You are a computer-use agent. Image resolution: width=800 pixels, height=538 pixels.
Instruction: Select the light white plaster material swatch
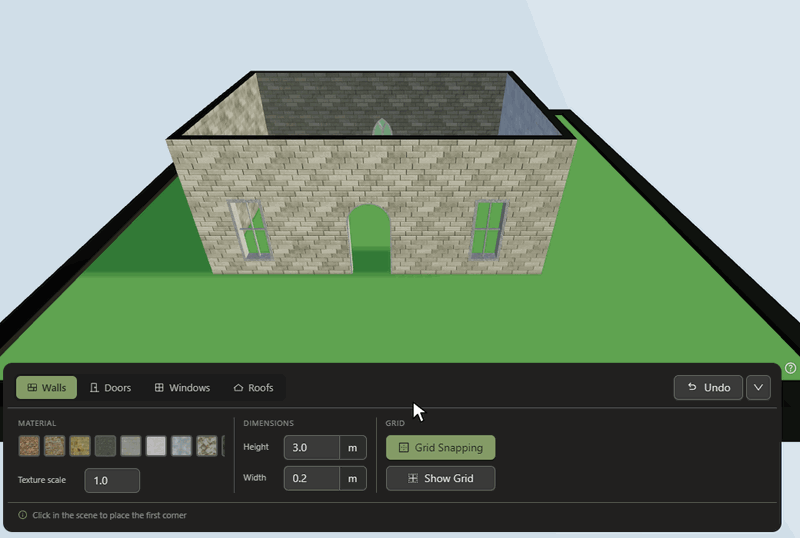point(156,446)
